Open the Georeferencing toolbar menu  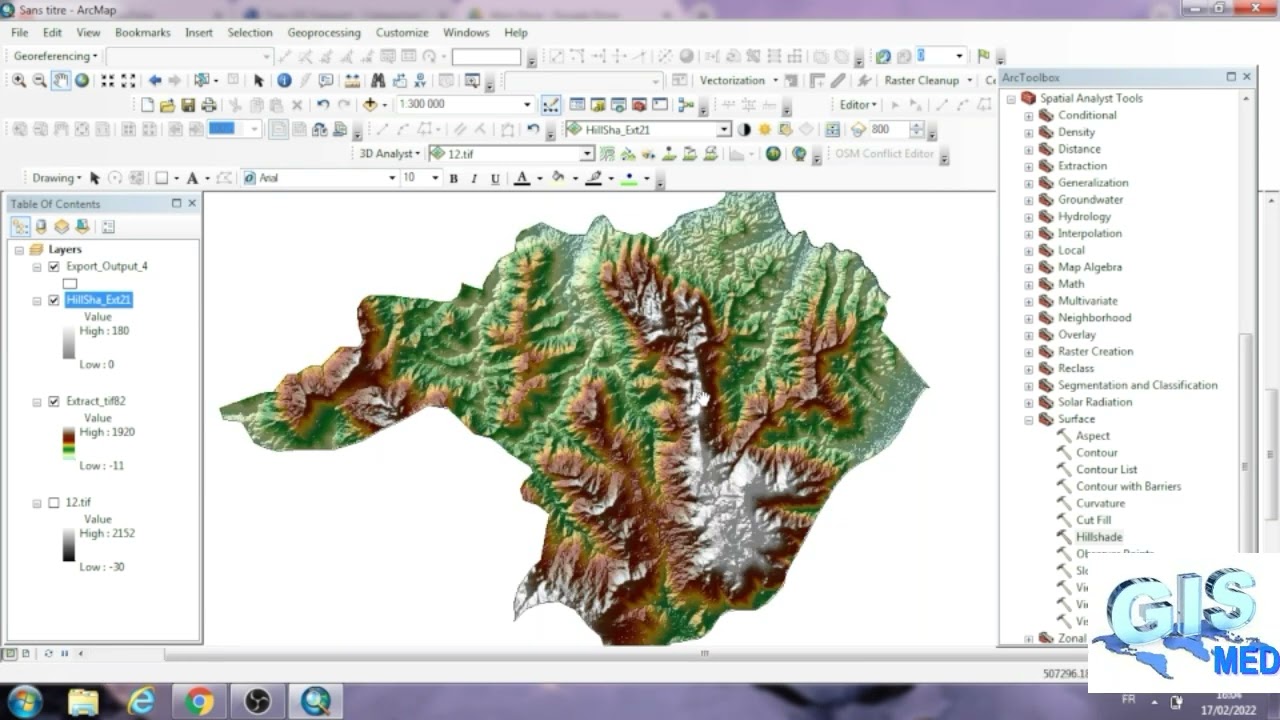(56, 57)
